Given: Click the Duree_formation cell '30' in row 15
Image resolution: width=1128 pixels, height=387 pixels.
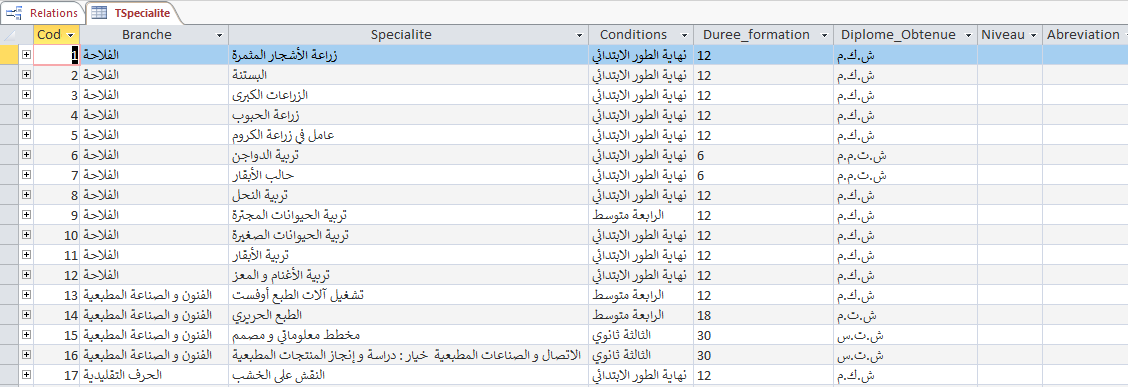Looking at the screenshot, I should pyautogui.click(x=763, y=334).
